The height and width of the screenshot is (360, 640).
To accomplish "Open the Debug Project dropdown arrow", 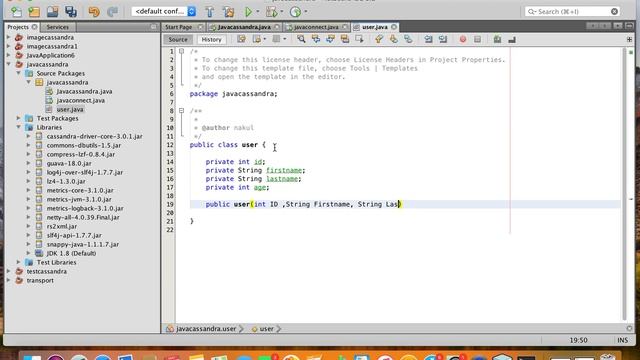I will 282,12.
